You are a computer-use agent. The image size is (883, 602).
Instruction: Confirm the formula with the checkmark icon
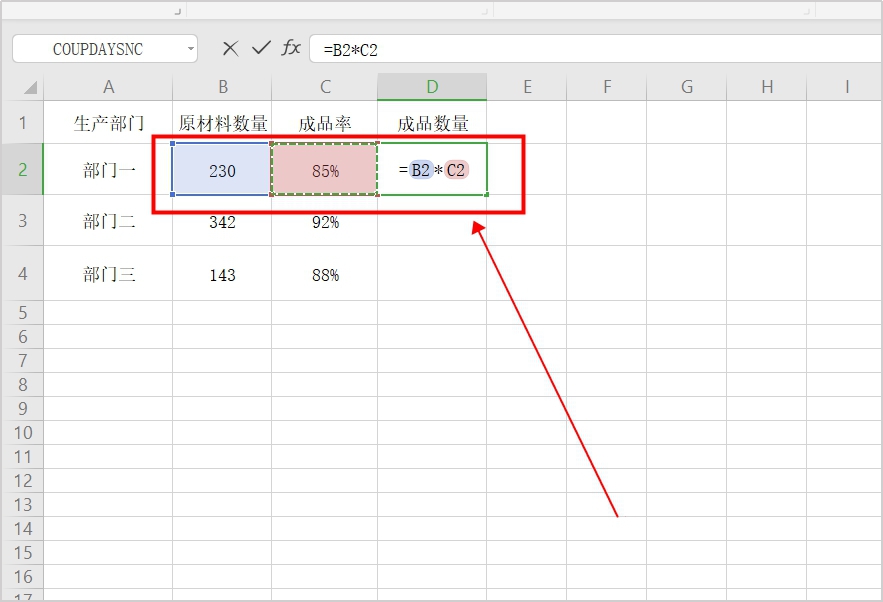[261, 48]
